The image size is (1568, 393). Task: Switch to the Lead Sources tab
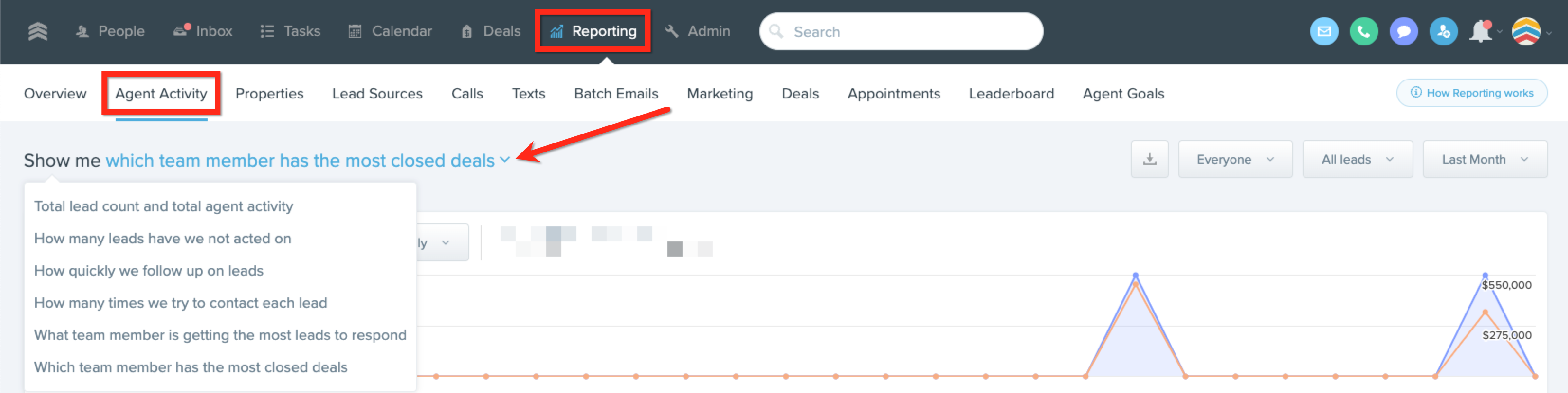pyautogui.click(x=377, y=94)
